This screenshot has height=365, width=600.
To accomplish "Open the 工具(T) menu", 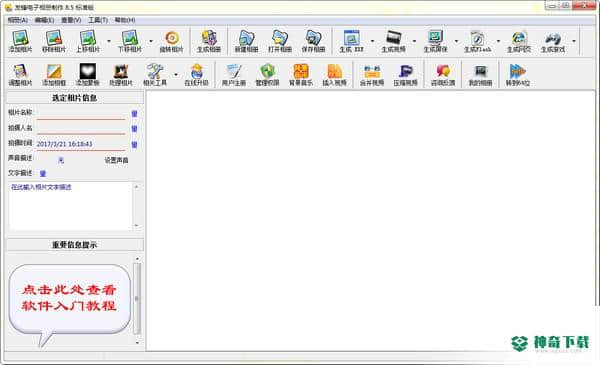I will (x=98, y=20).
